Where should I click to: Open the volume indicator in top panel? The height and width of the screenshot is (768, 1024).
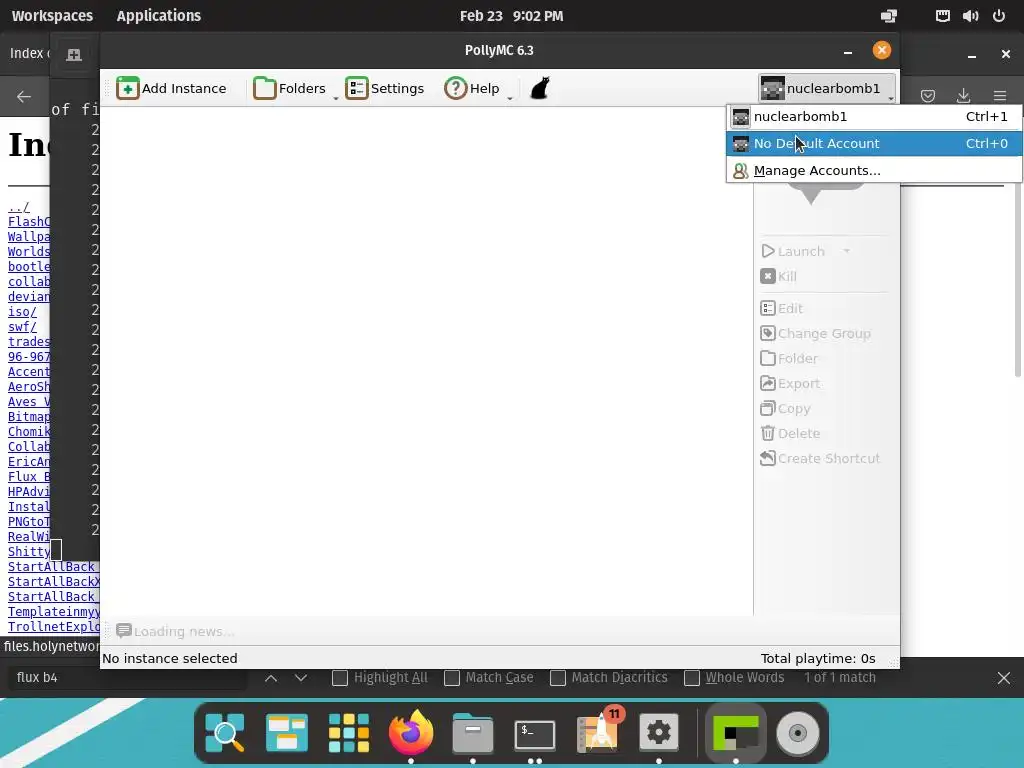(x=970, y=16)
